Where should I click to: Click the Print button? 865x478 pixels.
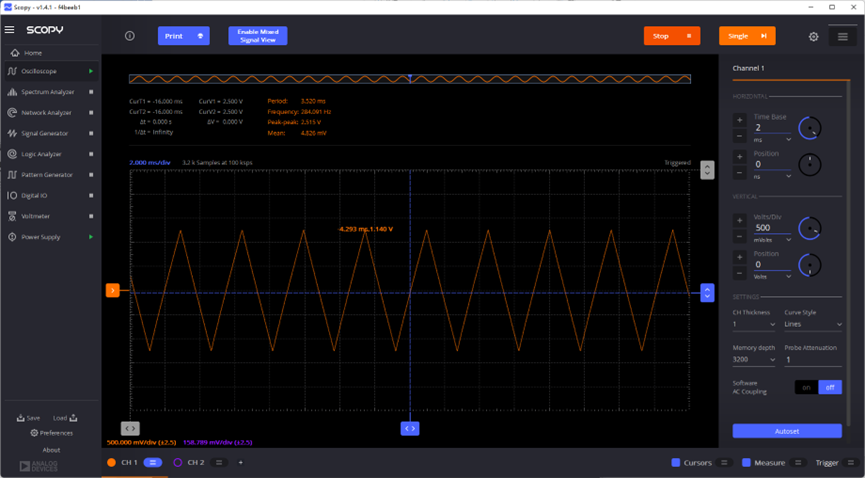[x=184, y=36]
